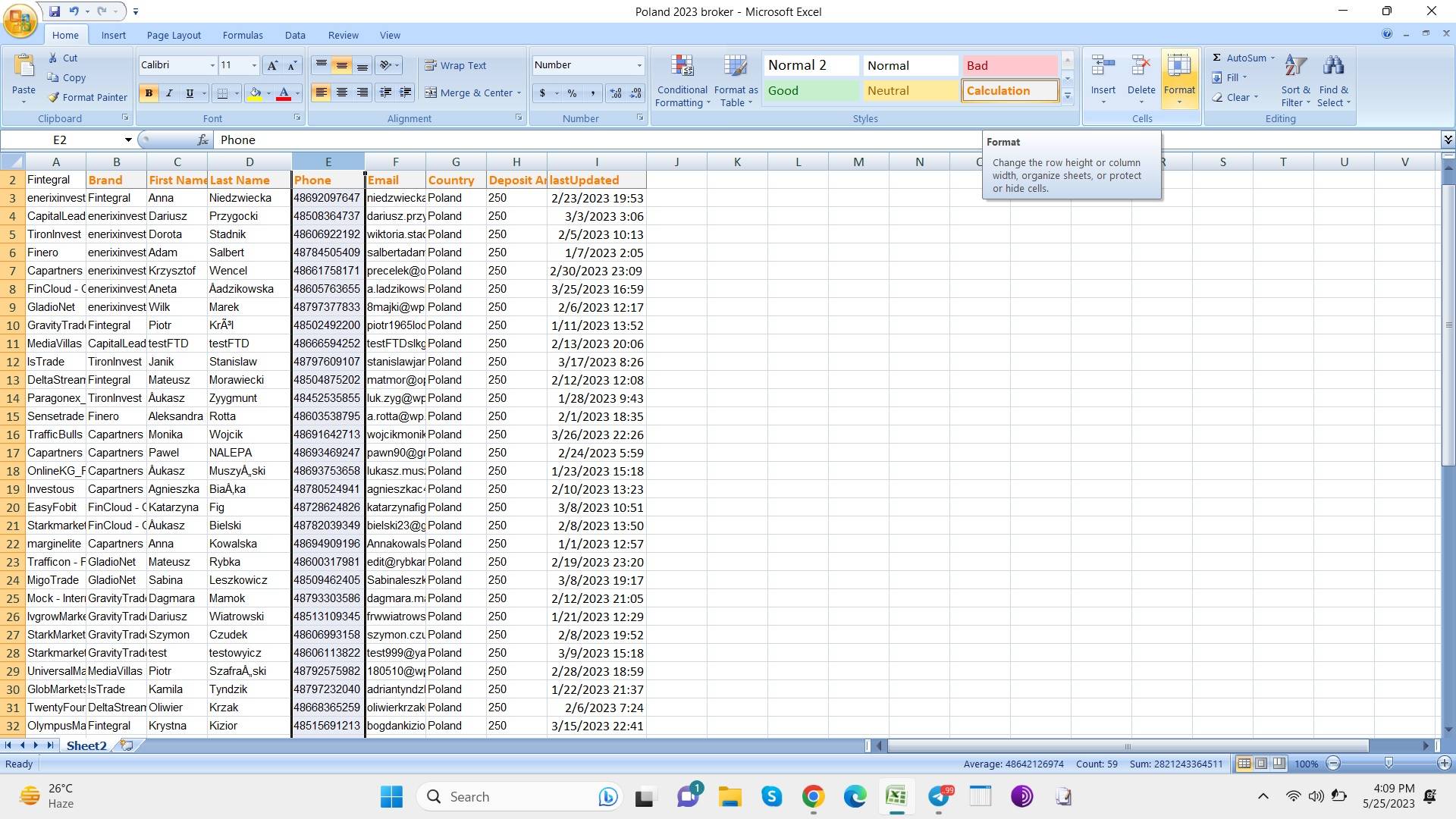Toggle Bold formatting
This screenshot has width=1456, height=819.
tap(149, 93)
